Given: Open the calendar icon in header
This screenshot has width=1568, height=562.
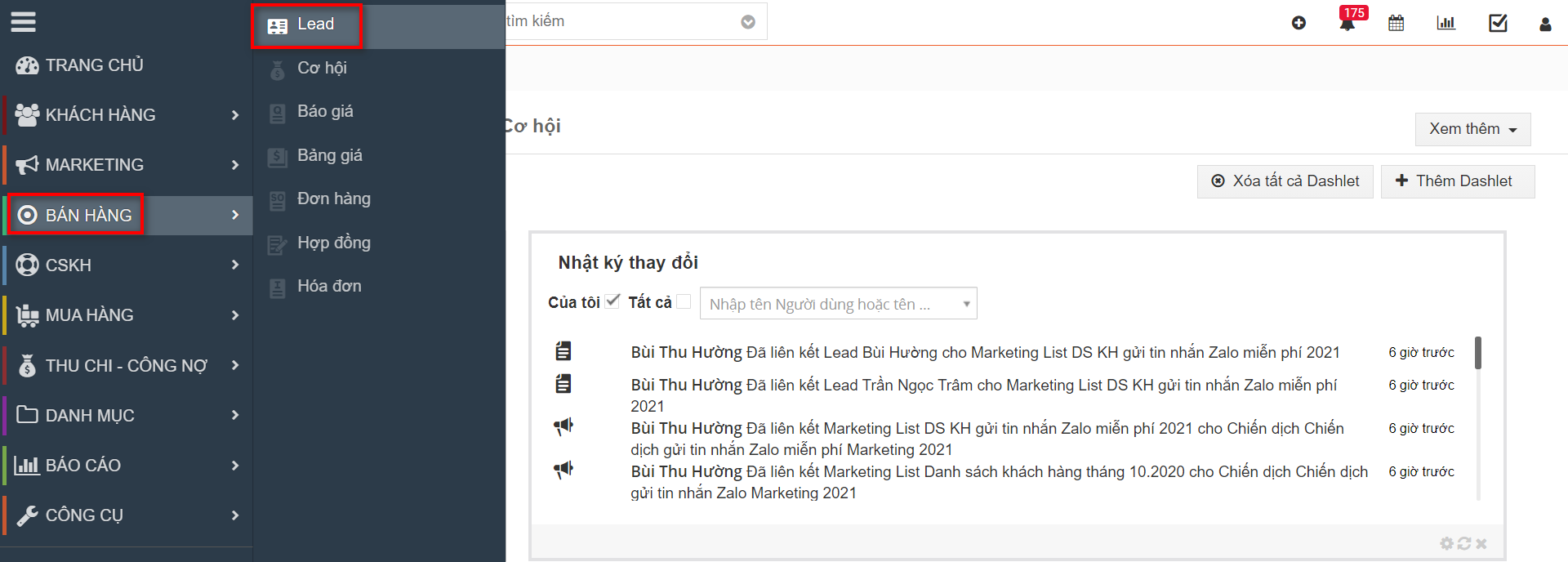Looking at the screenshot, I should [1396, 24].
